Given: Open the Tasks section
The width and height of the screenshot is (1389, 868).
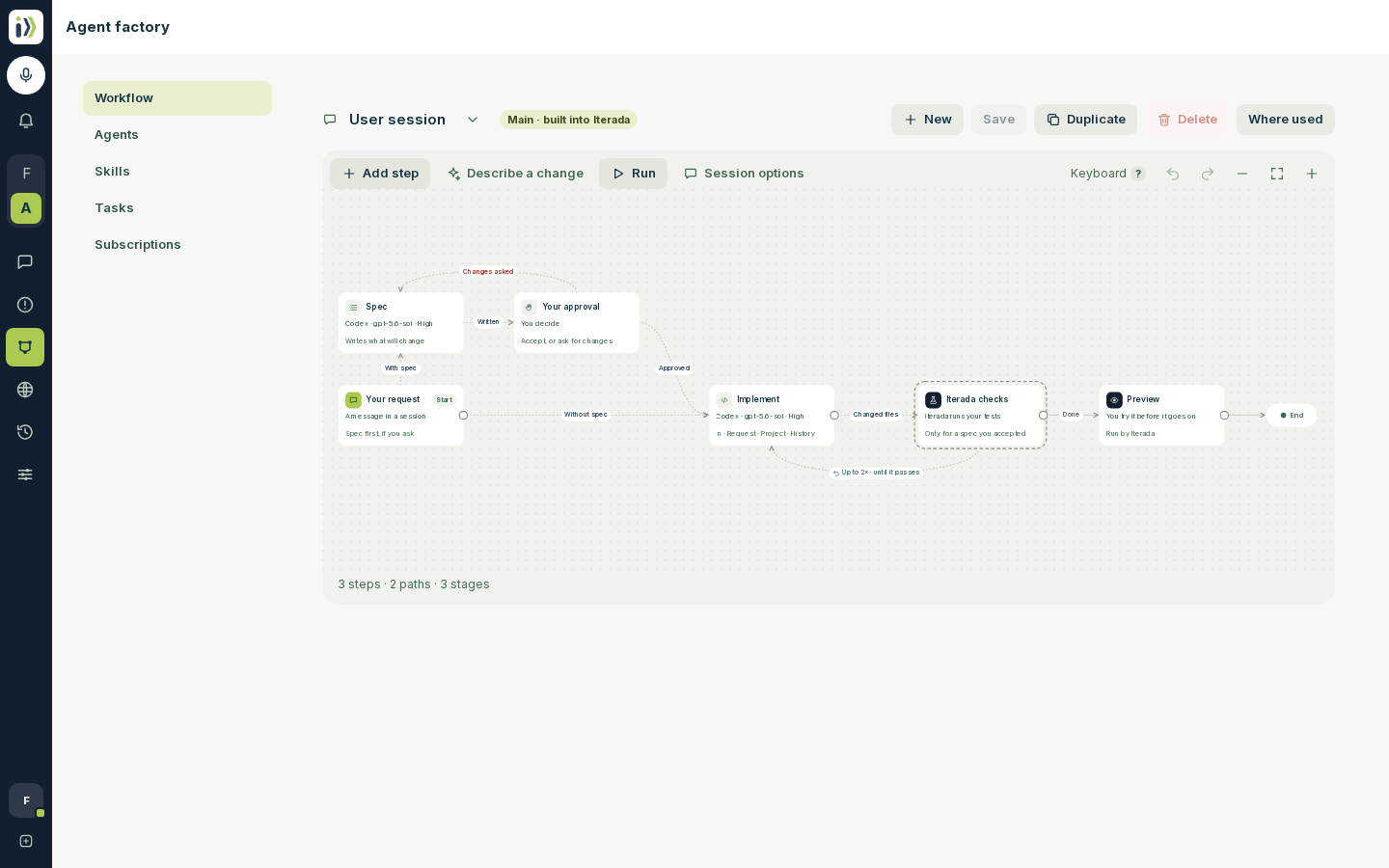Looking at the screenshot, I should (177, 208).
